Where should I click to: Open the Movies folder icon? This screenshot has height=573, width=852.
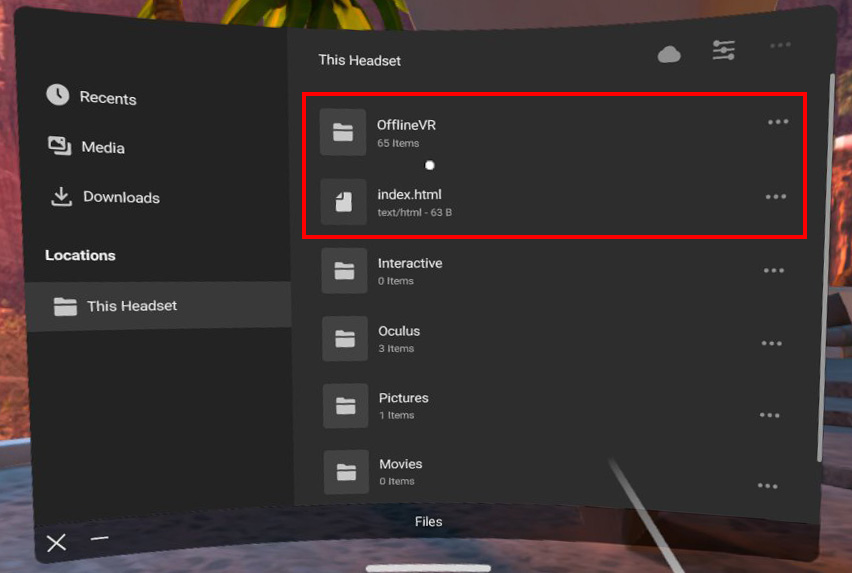(346, 472)
